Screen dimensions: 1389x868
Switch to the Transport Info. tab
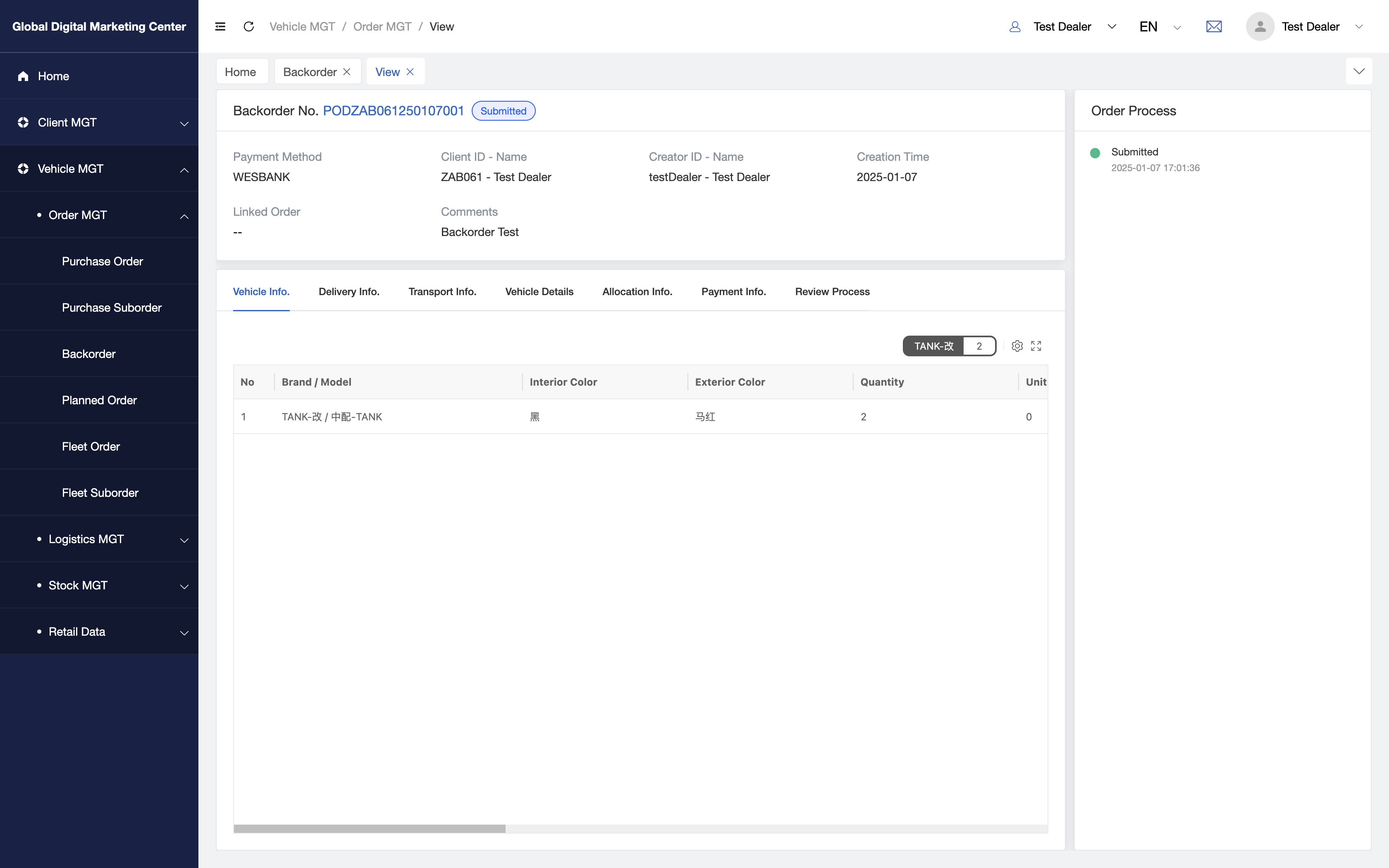(x=442, y=292)
